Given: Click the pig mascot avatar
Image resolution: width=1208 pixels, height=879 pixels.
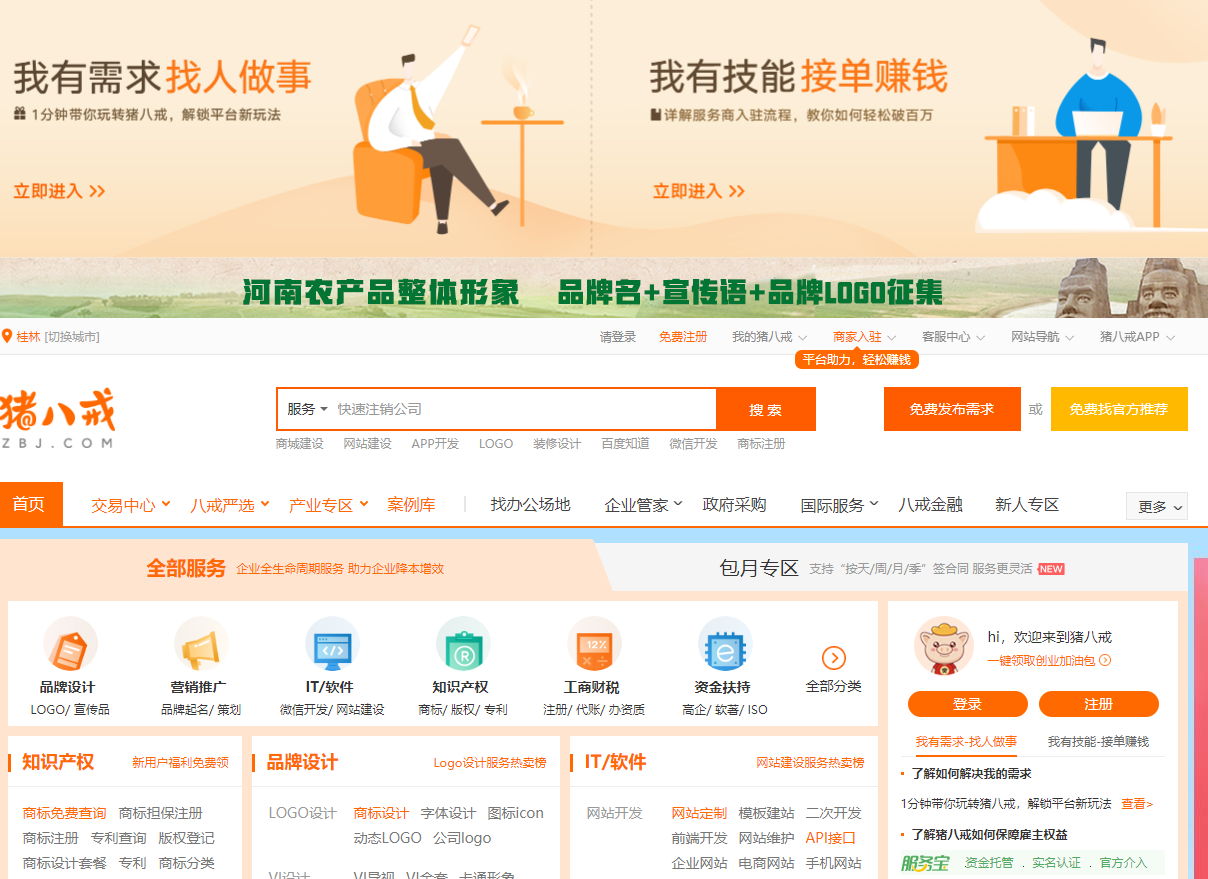Looking at the screenshot, I should pos(943,645).
